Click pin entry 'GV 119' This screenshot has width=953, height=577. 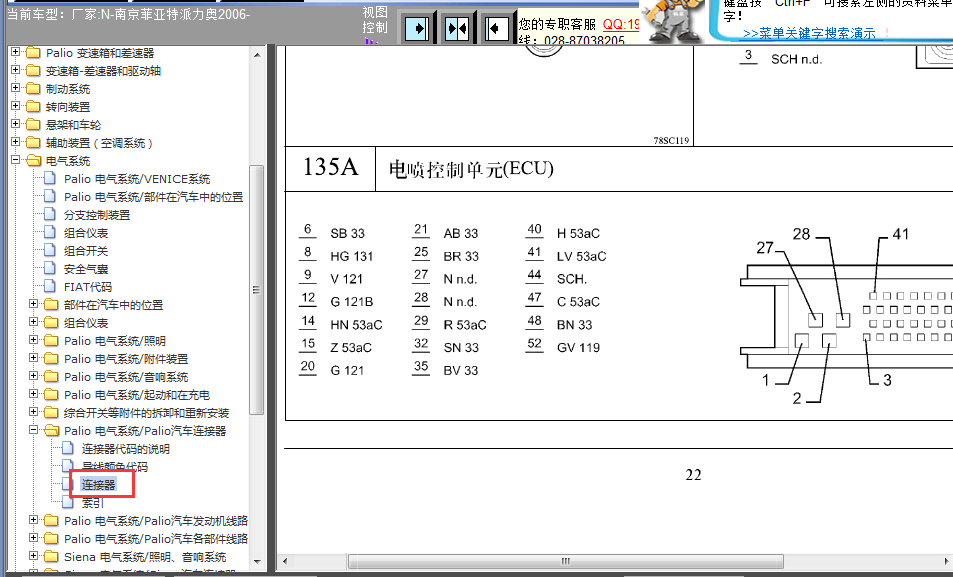click(578, 348)
